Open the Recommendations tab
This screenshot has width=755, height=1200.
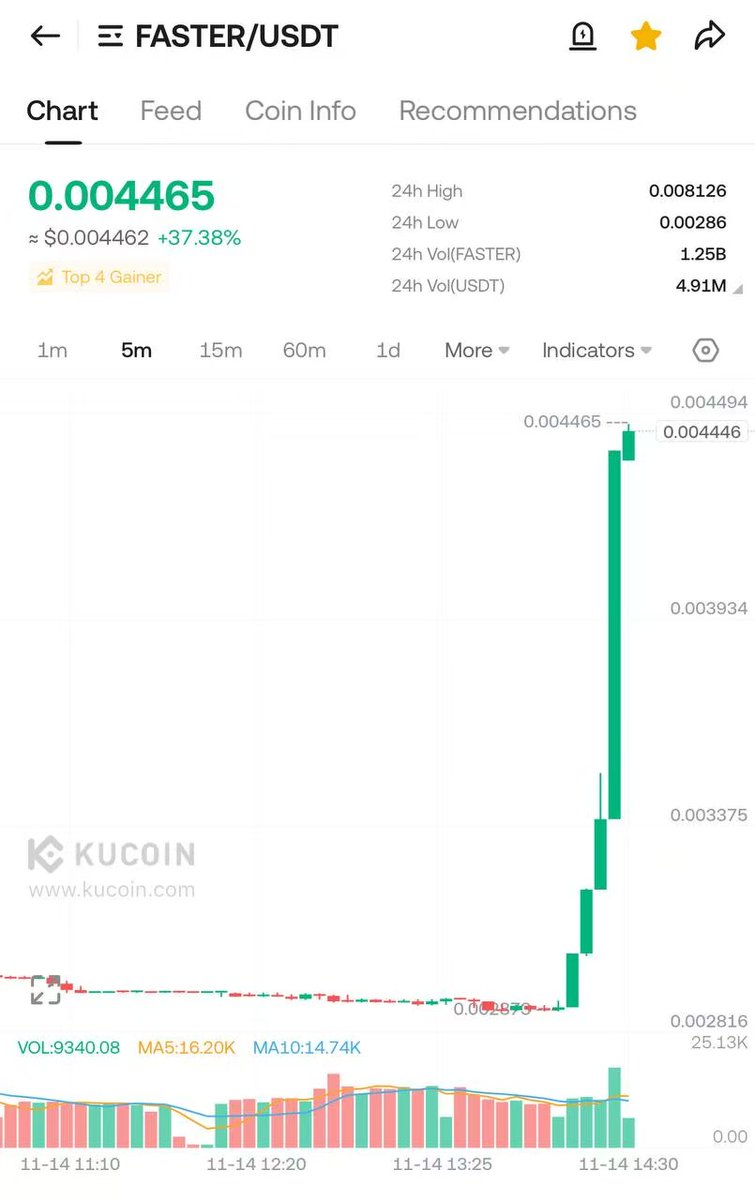517,111
